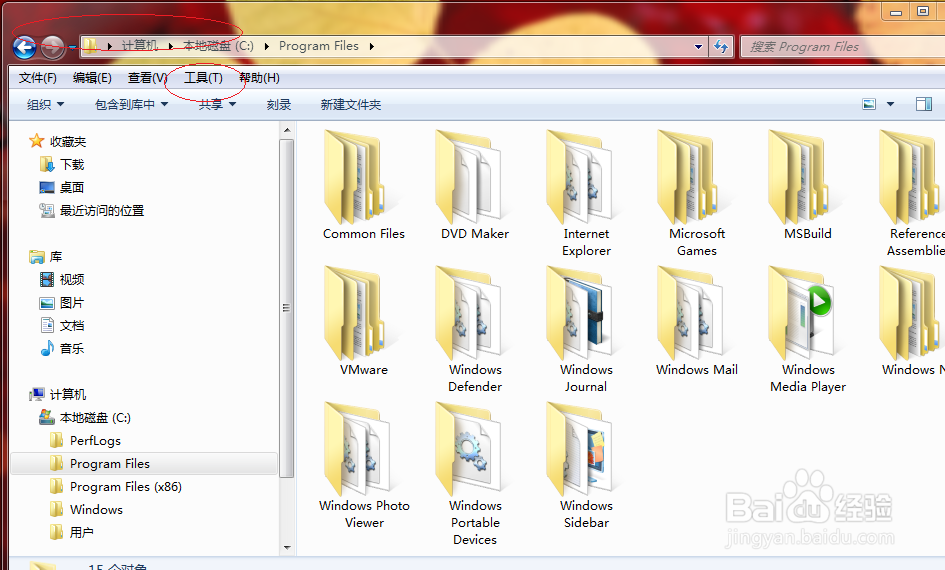Select the Reference Assemblies folder icon

click(910, 178)
